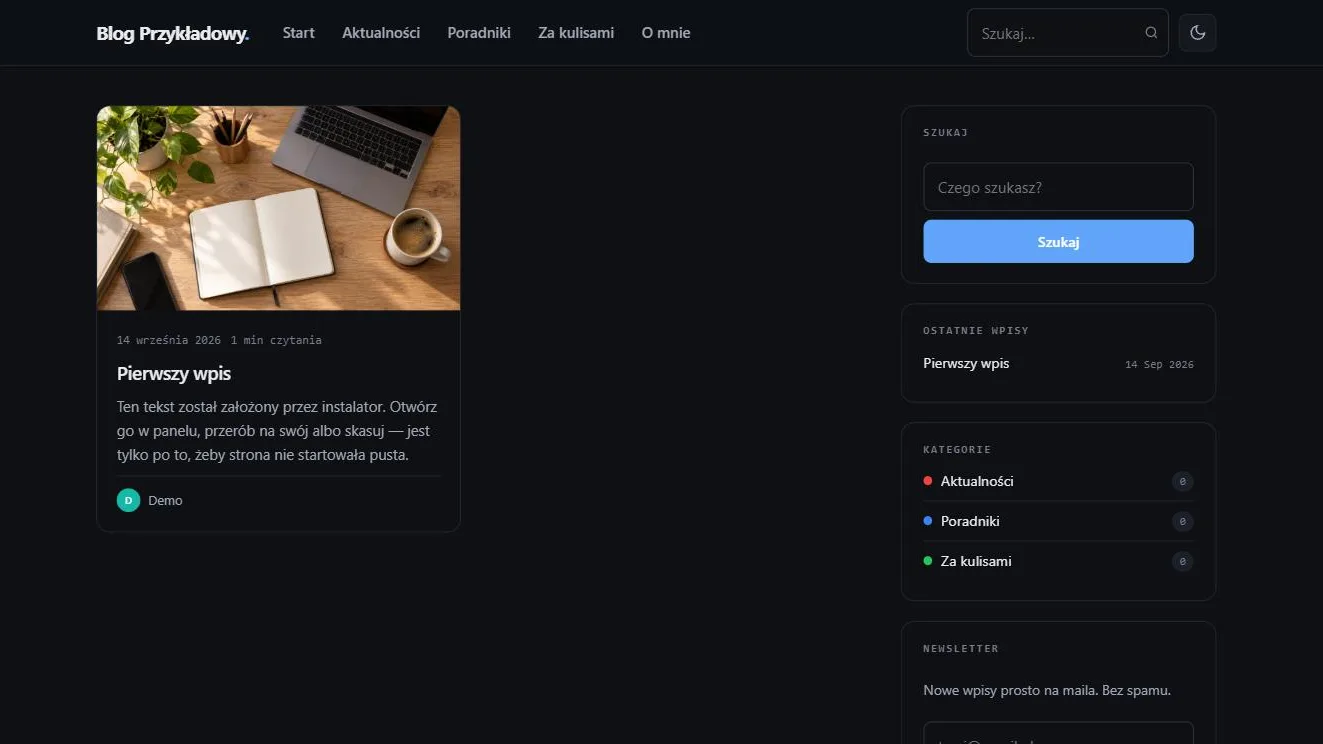
Task: Open the Poradniki menu item
Action: coord(479,33)
